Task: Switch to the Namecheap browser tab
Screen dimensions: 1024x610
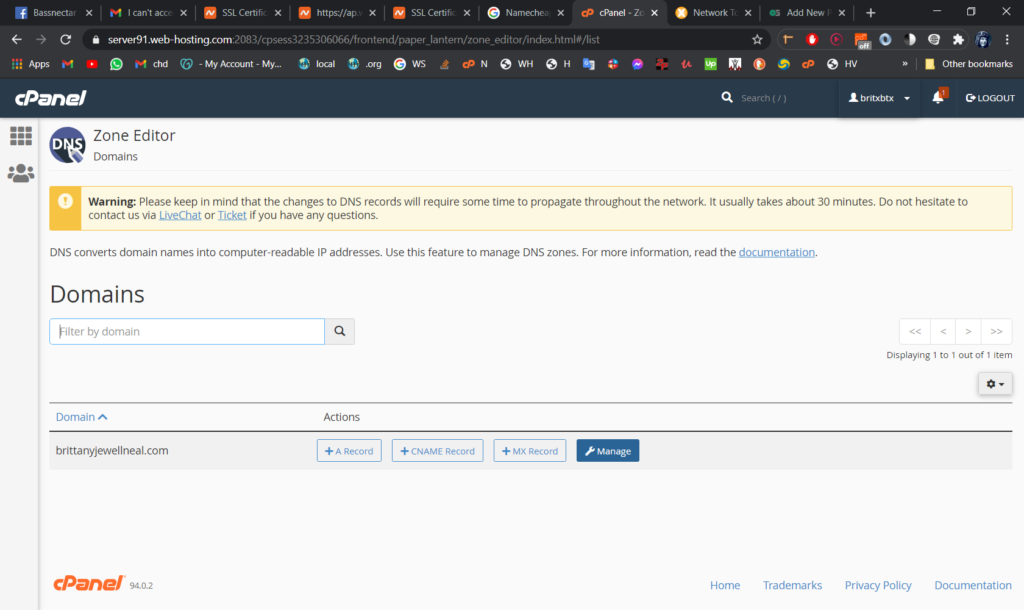Action: (x=525, y=13)
